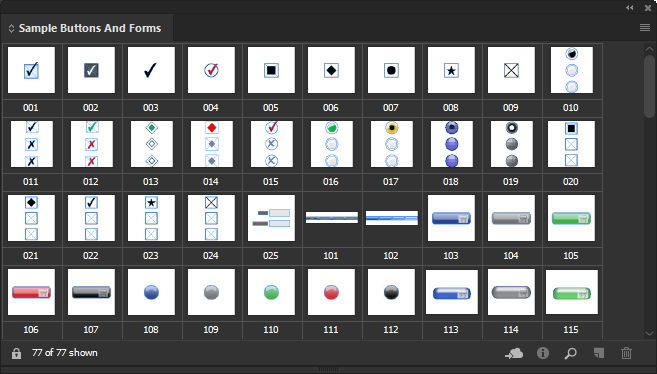657x374 pixels.
Task: Select the square-in-box sample 005
Action: (x=271, y=70)
